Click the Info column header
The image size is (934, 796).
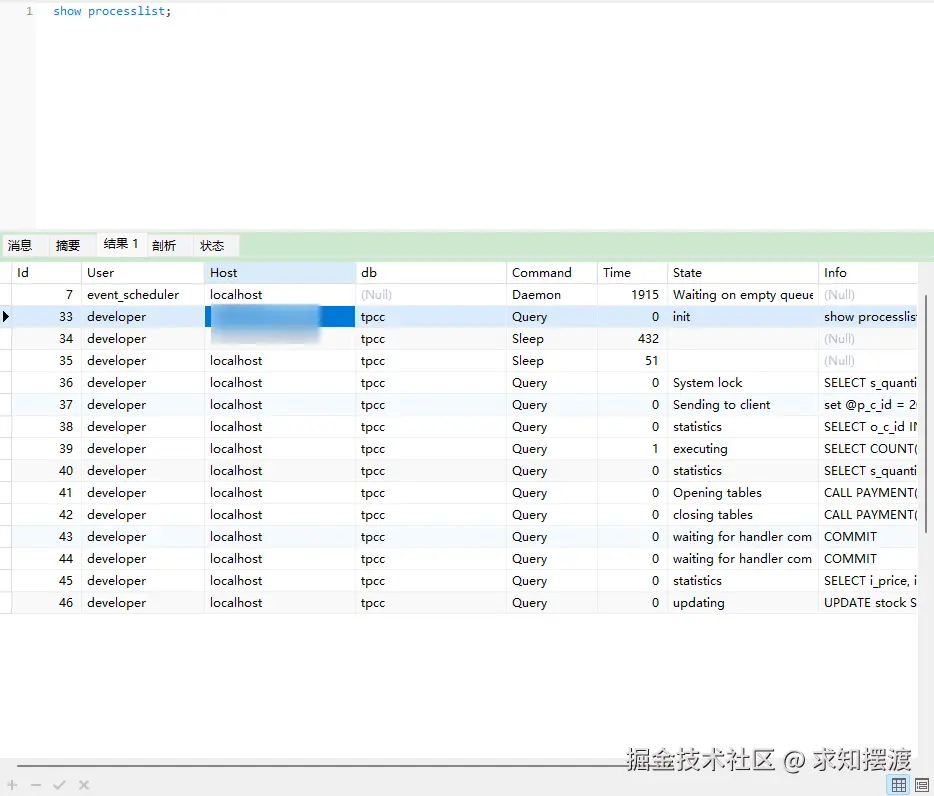(x=868, y=273)
